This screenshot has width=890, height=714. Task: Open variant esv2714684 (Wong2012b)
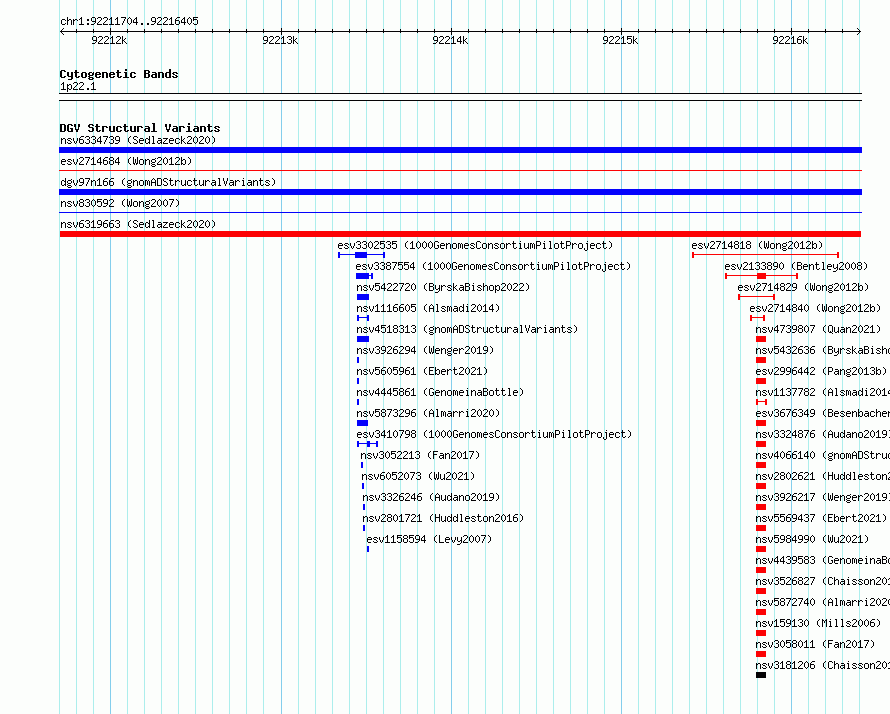click(x=126, y=161)
